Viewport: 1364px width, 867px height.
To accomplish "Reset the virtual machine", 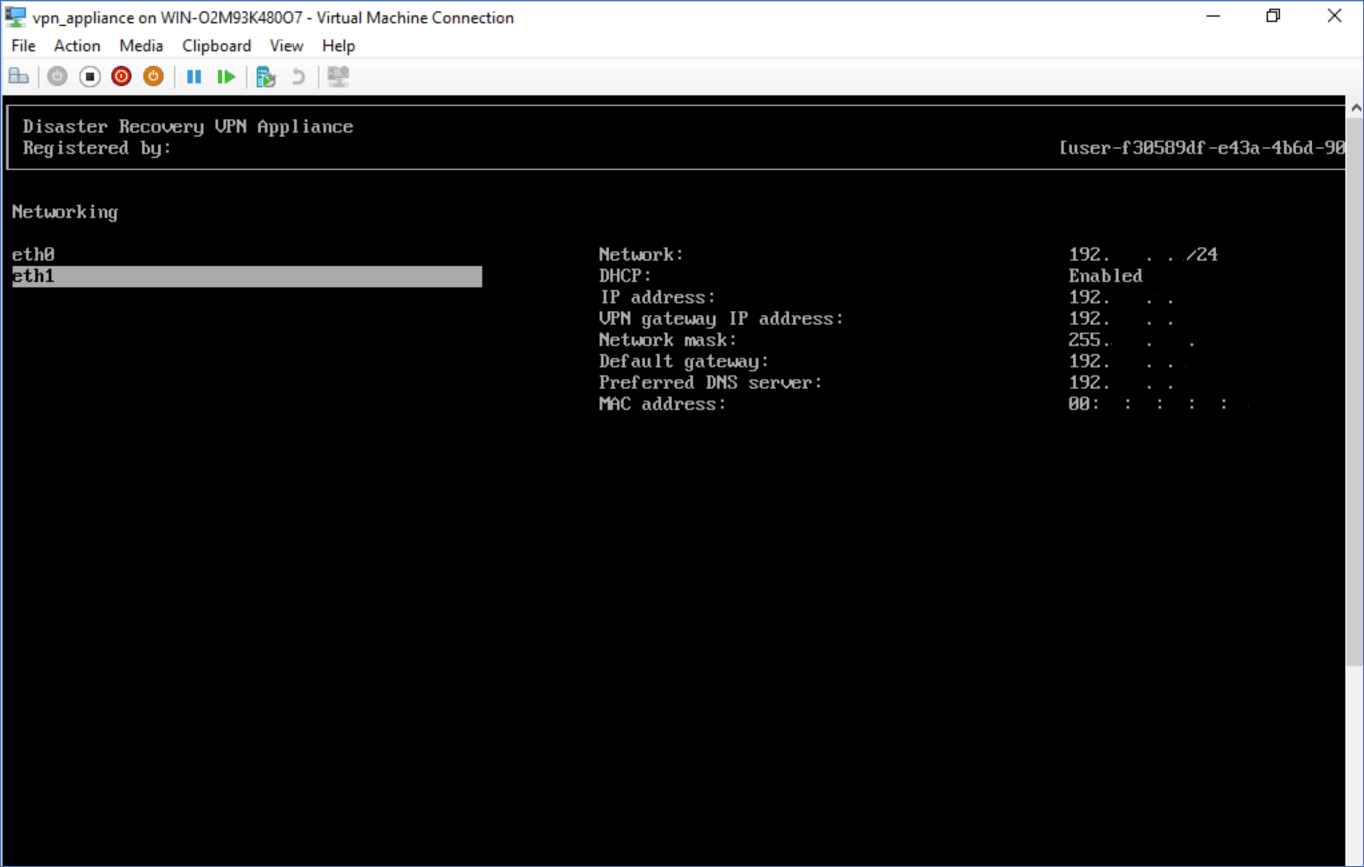I will 225,76.
